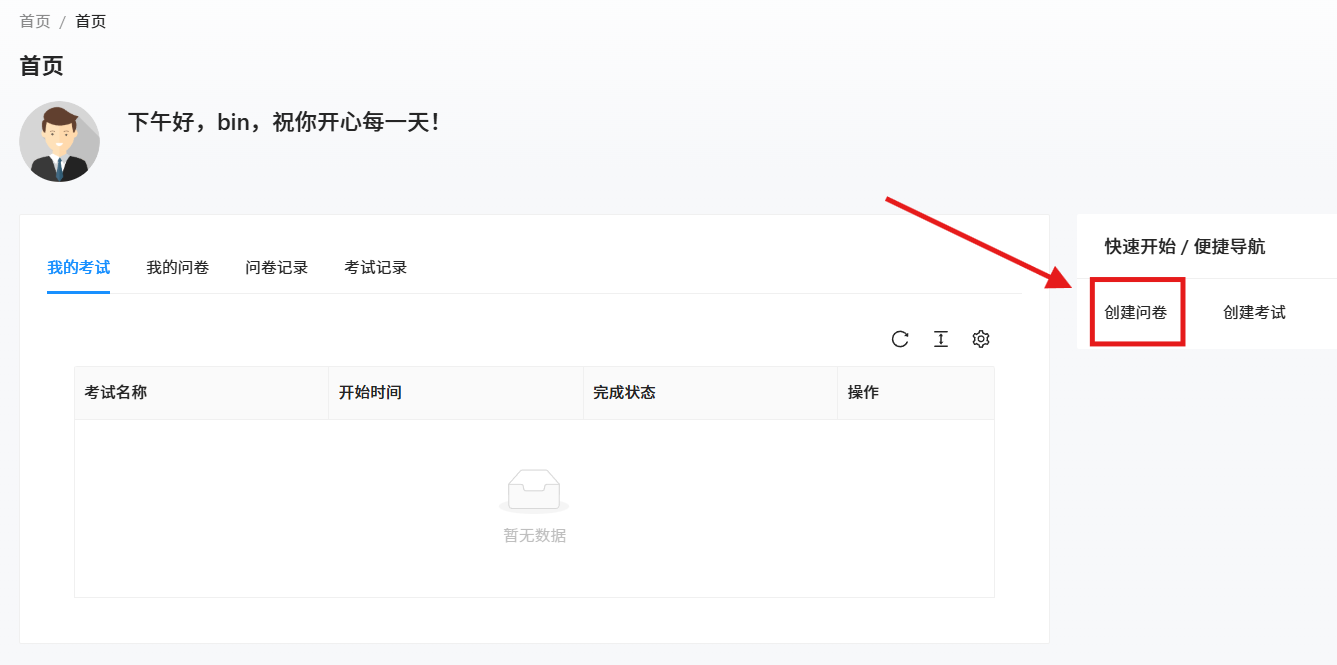Switch to the 我的考试 tab
The image size is (1337, 665).
(78, 268)
